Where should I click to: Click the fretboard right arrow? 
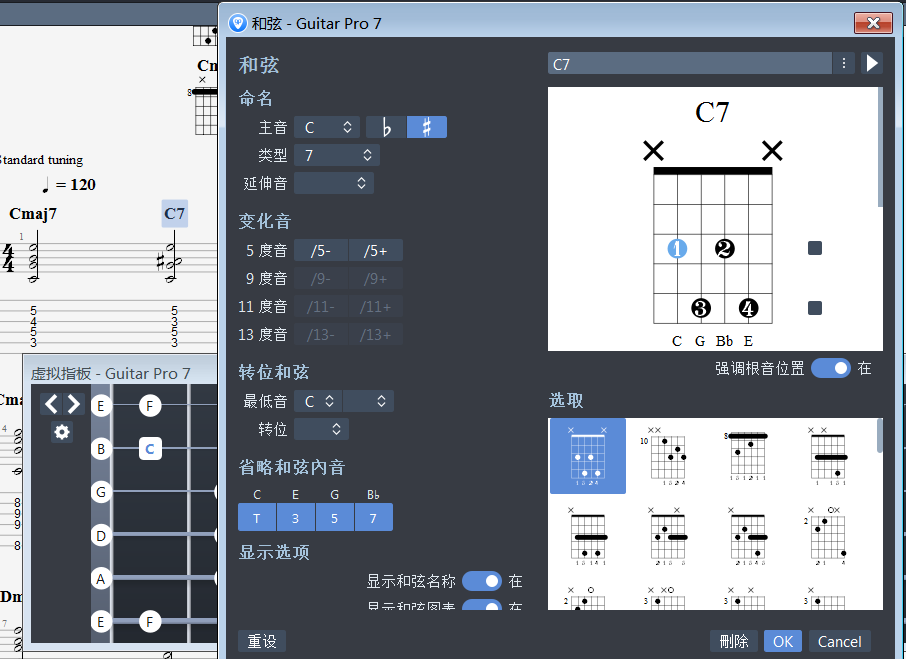73,404
